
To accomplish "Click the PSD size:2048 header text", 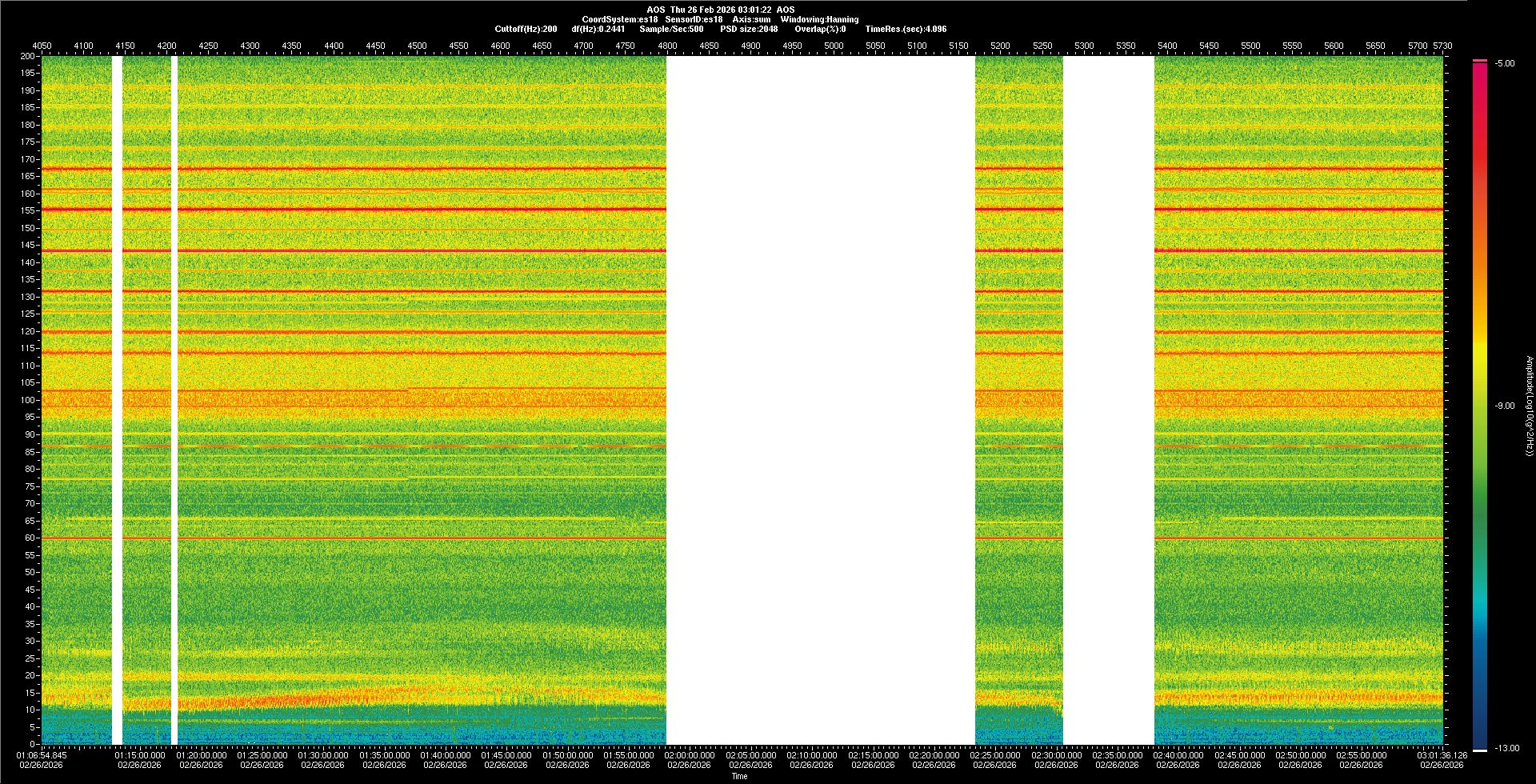I will (x=749, y=29).
